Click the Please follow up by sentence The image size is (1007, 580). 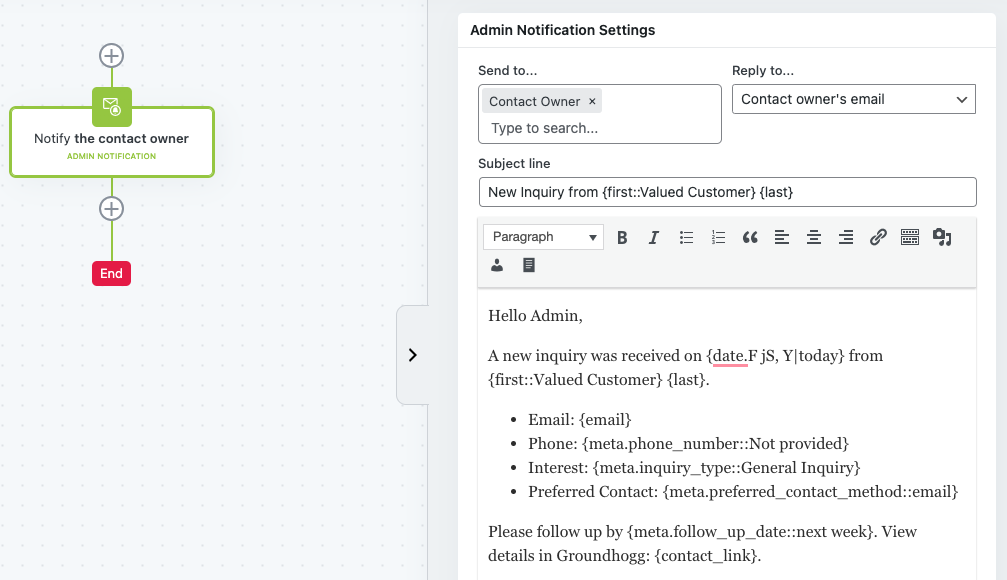(x=702, y=543)
